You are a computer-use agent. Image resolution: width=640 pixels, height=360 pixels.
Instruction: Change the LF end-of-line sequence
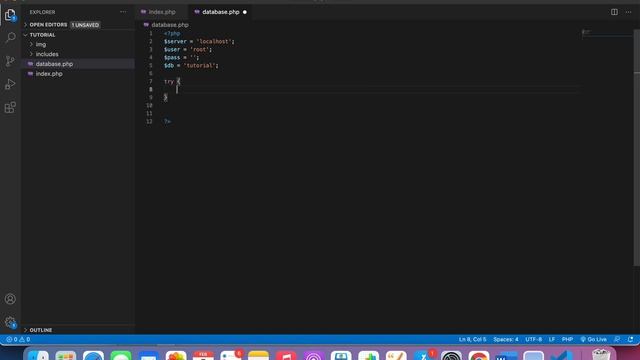pos(552,339)
